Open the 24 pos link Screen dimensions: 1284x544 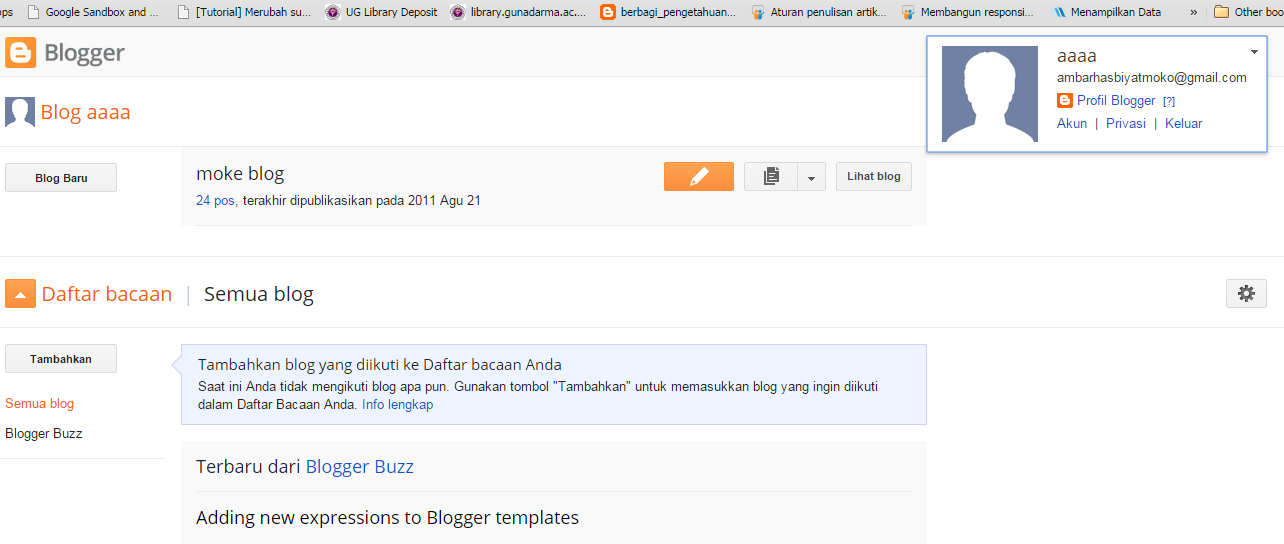point(215,200)
